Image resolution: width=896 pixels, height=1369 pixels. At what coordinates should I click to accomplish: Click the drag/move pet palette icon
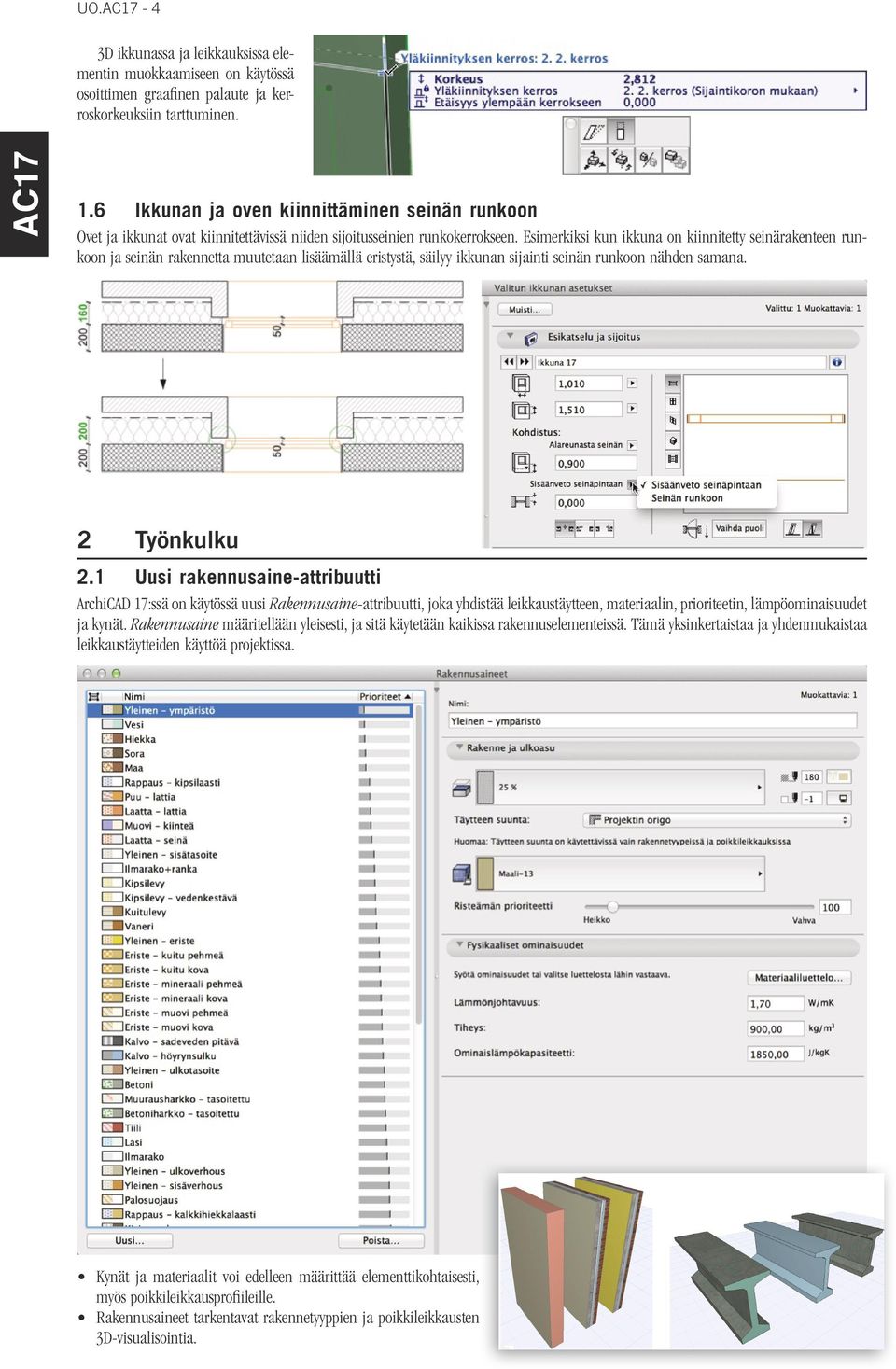595,161
